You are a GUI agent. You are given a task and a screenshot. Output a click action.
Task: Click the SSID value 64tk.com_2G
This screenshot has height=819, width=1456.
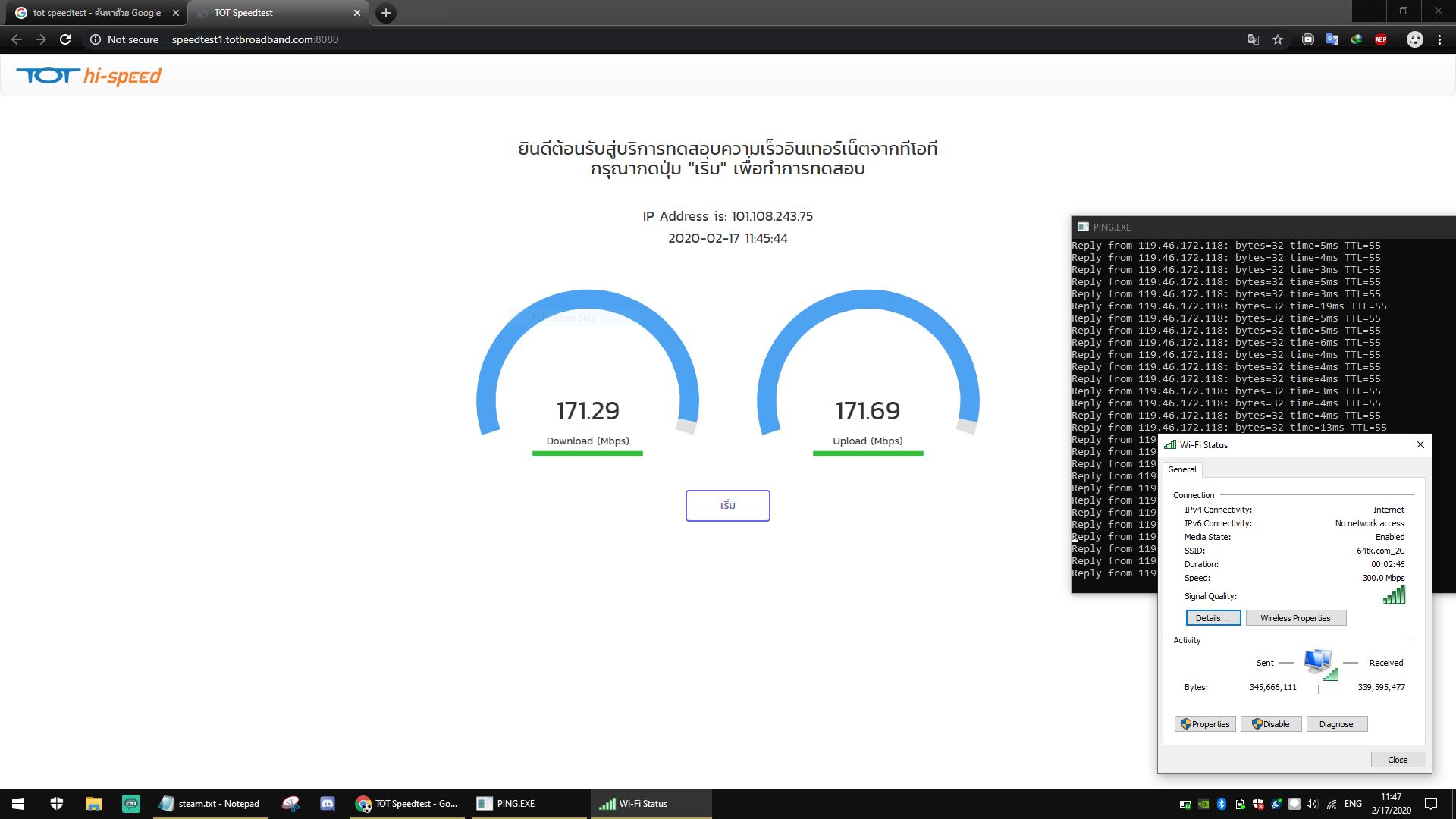[1380, 551]
